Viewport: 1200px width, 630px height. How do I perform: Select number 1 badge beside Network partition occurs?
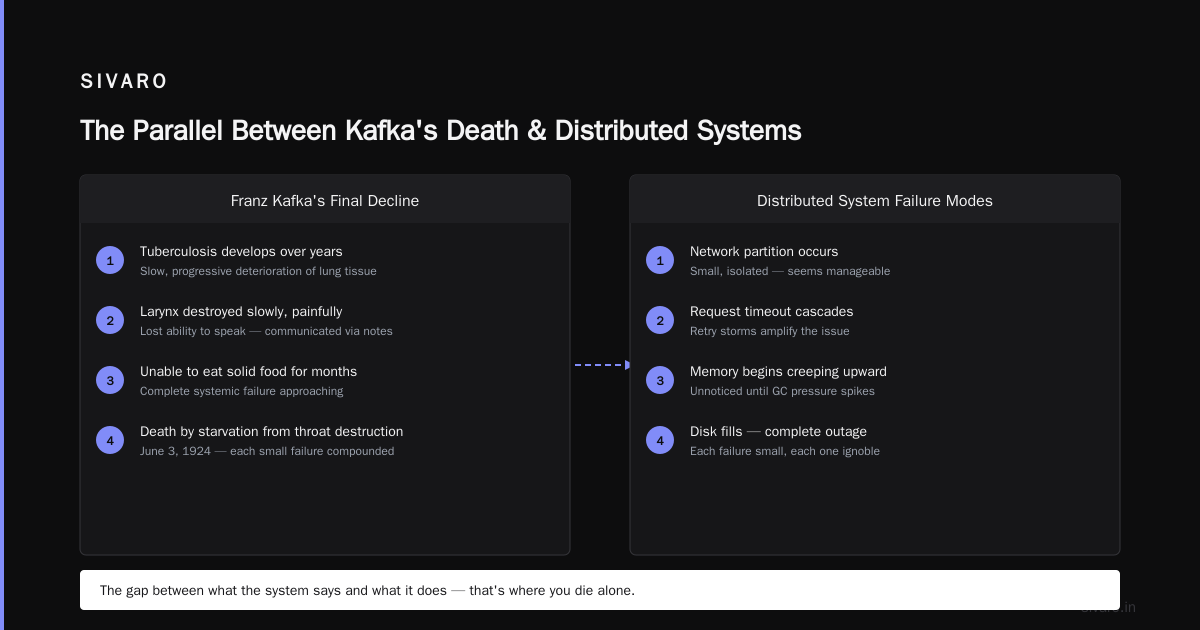(660, 260)
